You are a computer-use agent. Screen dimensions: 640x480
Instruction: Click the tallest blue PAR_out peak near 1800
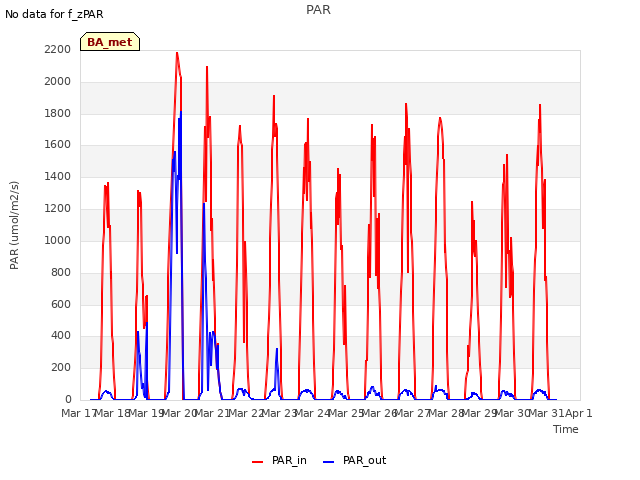point(181,112)
